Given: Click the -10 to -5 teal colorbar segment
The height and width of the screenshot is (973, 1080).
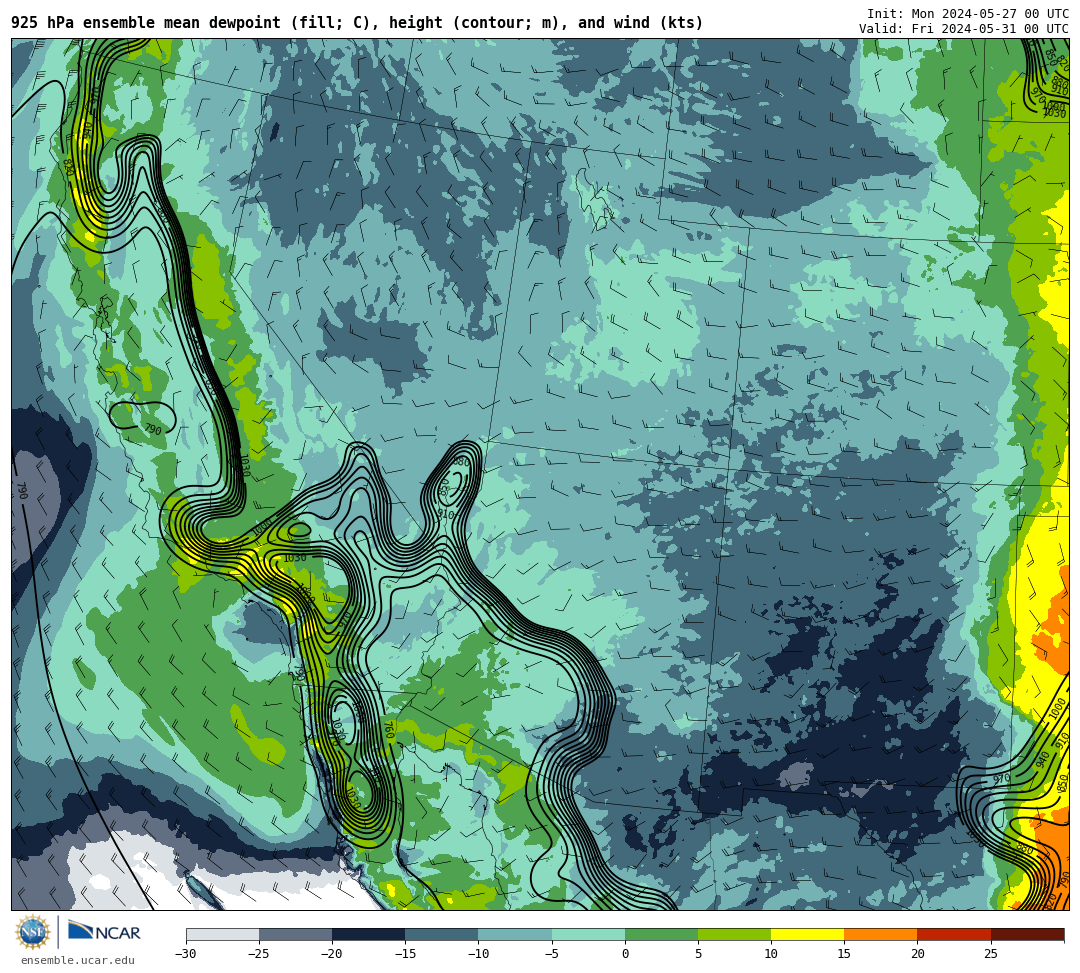Looking at the screenshot, I should coord(515,934).
